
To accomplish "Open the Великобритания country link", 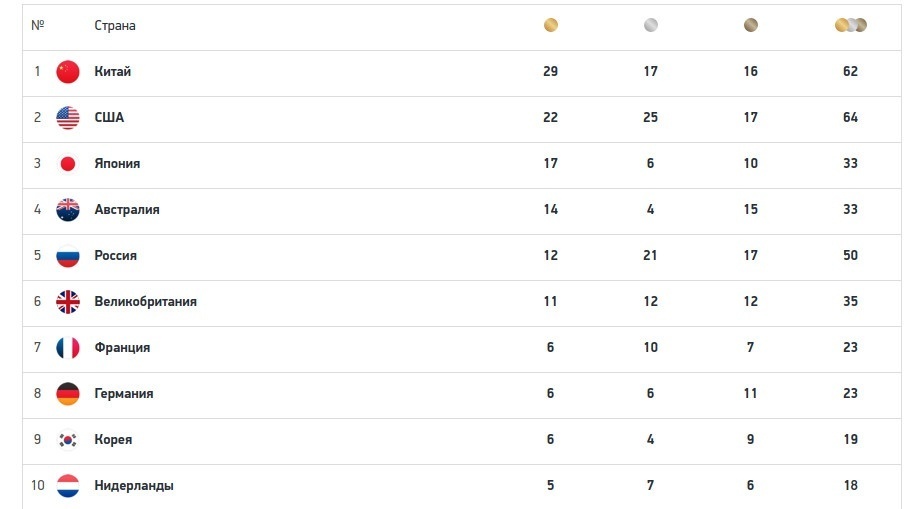I will (x=145, y=302).
